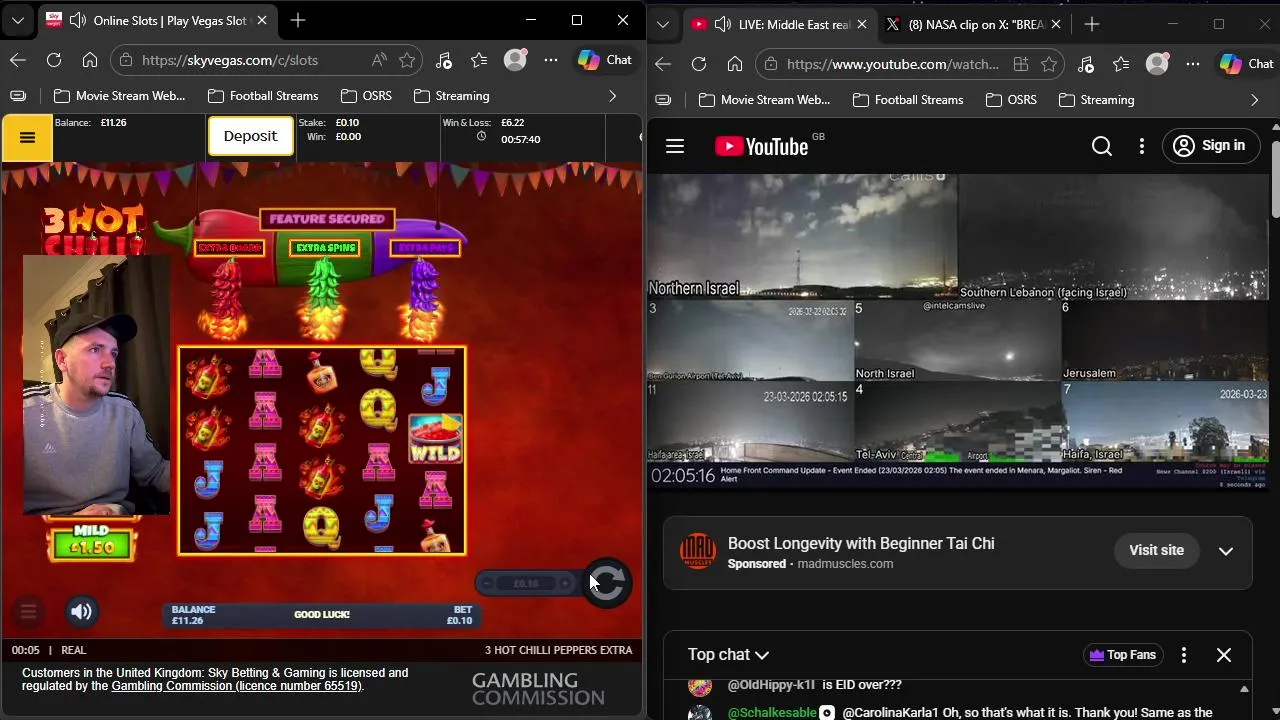
Task: Sign in to YouTube
Action: [1209, 146]
